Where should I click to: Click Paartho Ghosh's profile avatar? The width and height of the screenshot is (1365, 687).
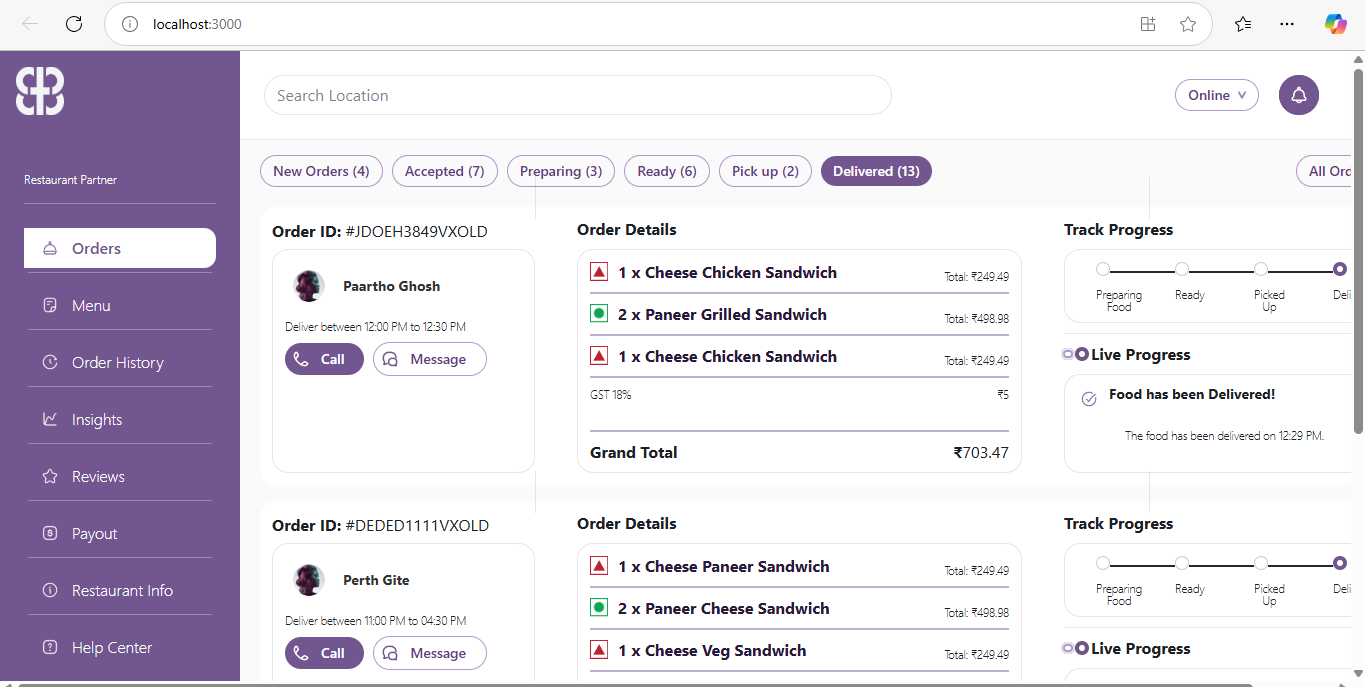pyautogui.click(x=309, y=286)
